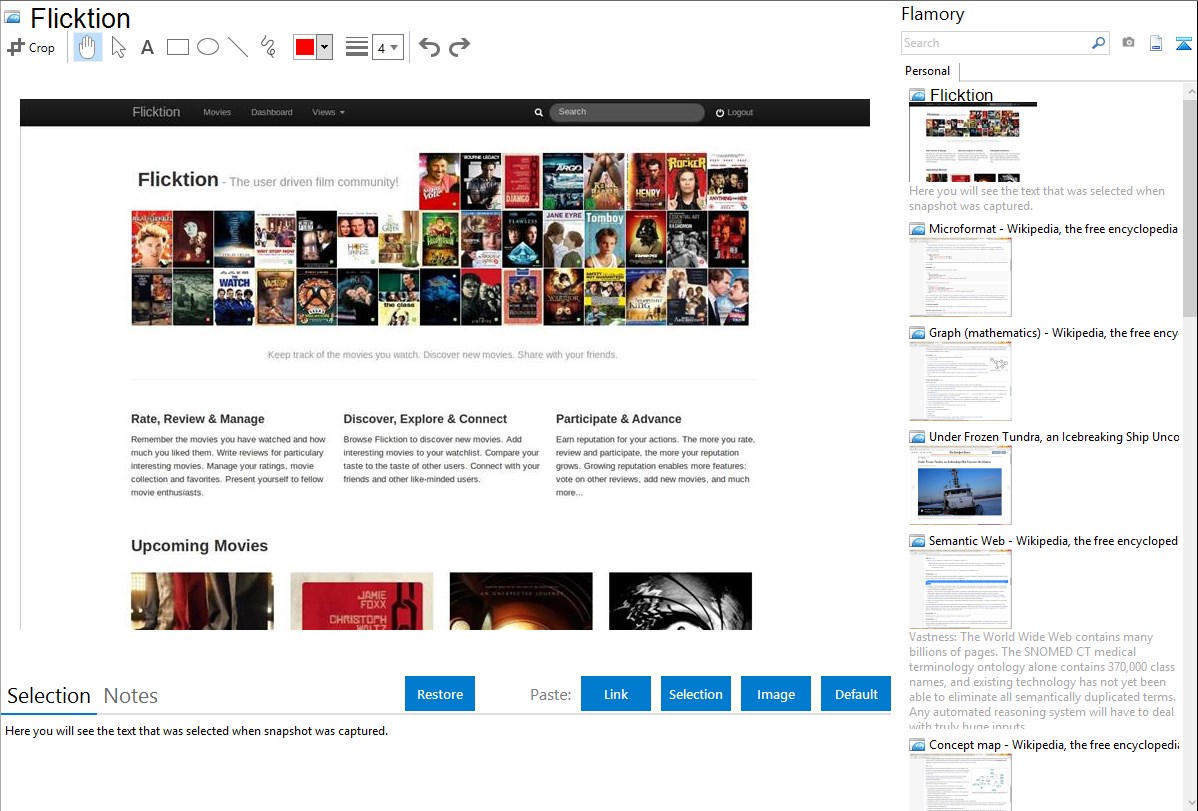Select the text annotation tool
This screenshot has width=1198, height=811.
(147, 47)
